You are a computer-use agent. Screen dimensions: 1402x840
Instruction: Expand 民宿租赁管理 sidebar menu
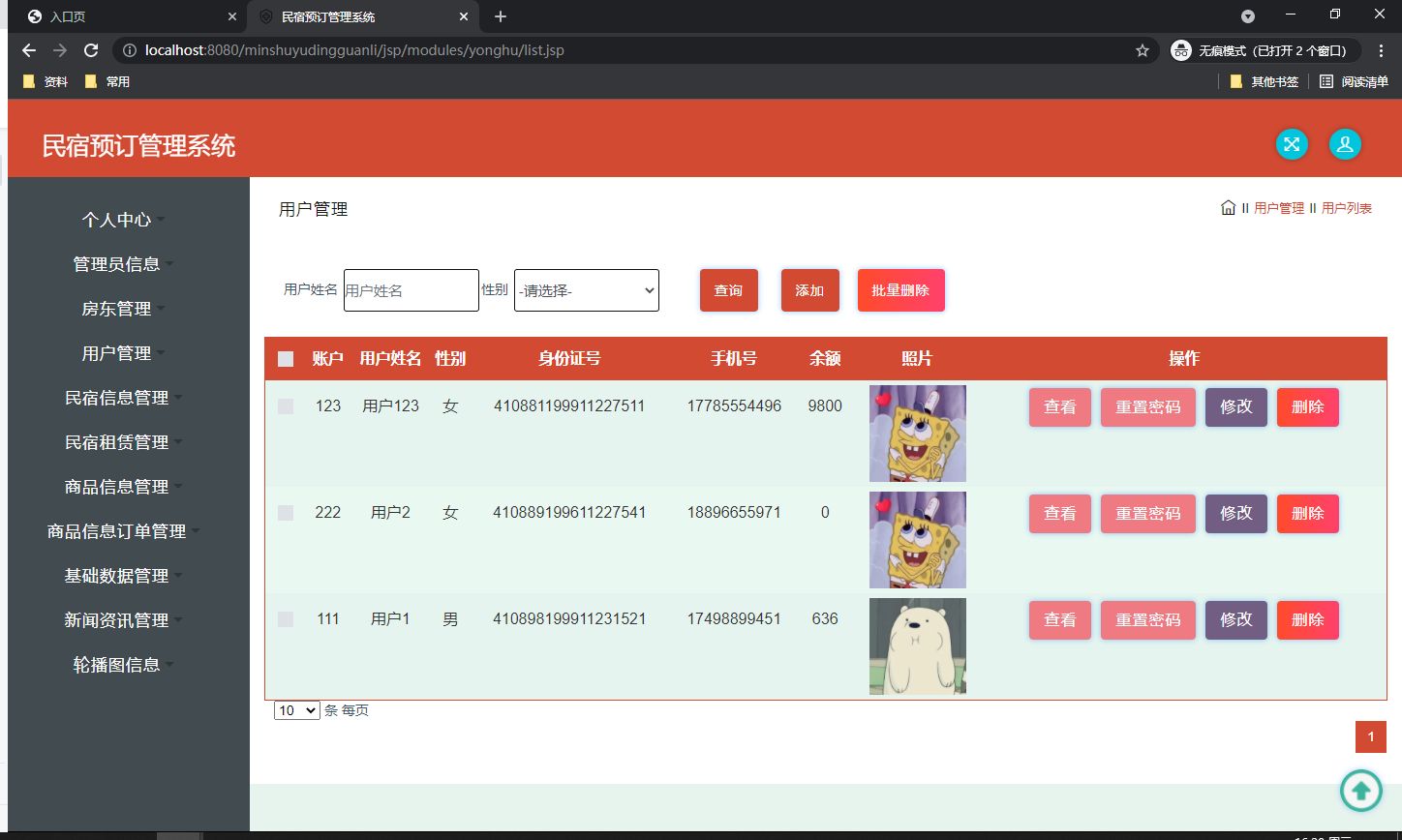(x=123, y=442)
